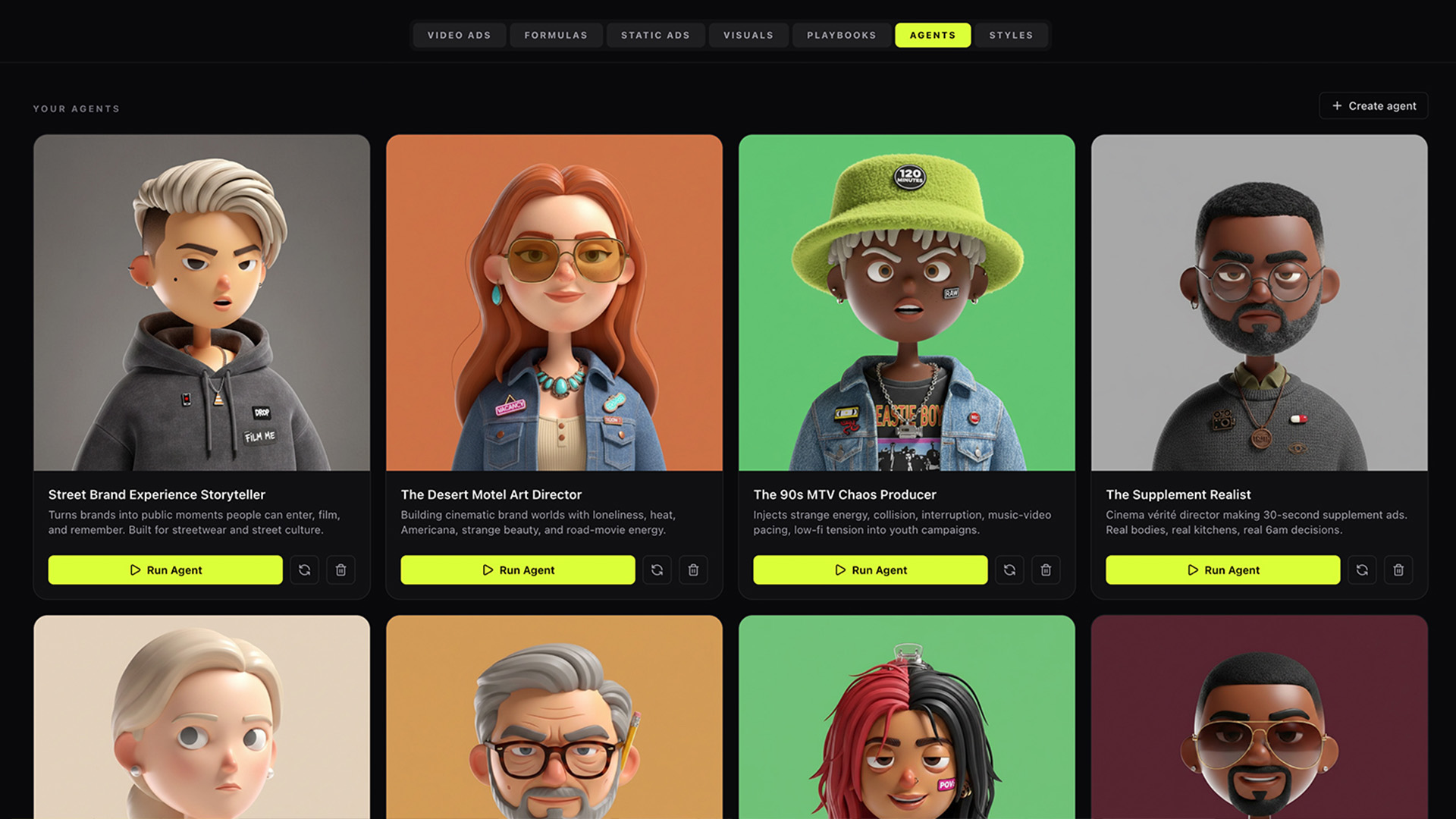The width and height of the screenshot is (1456, 819).
Task: Click the title The 90s MTV Chaos Producer
Action: pyautogui.click(x=845, y=494)
